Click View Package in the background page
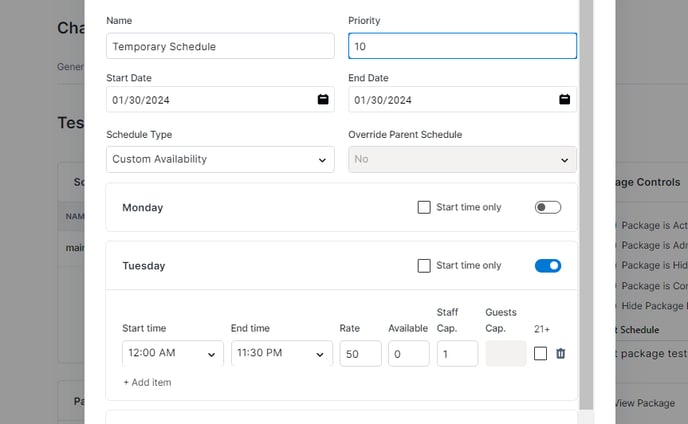 click(645, 403)
